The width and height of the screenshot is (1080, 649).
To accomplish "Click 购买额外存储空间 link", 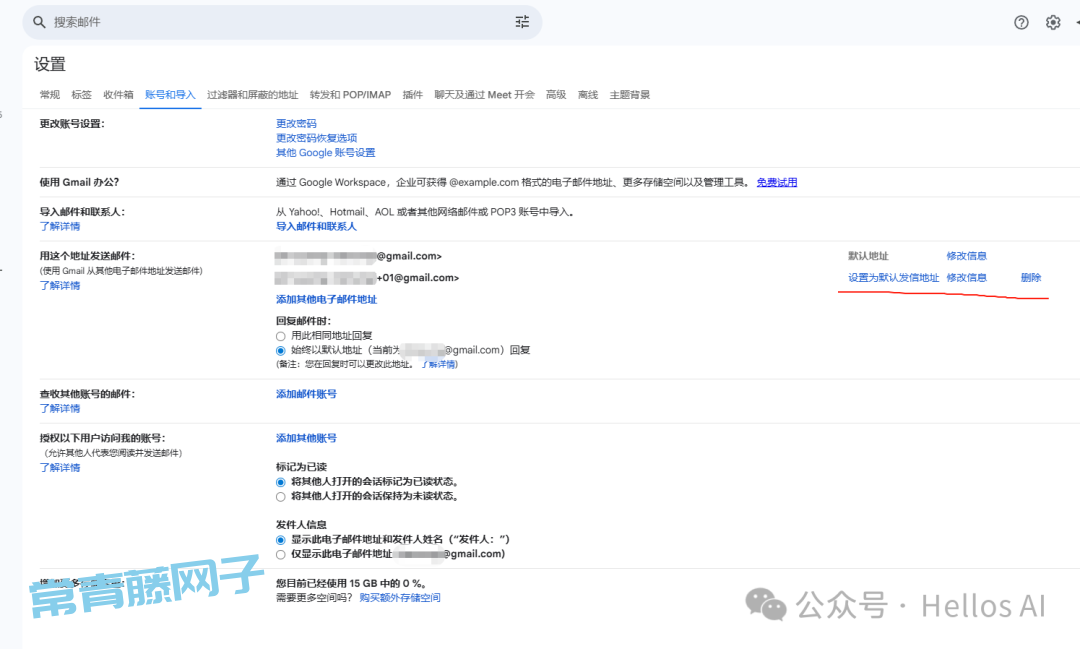I will [400, 598].
